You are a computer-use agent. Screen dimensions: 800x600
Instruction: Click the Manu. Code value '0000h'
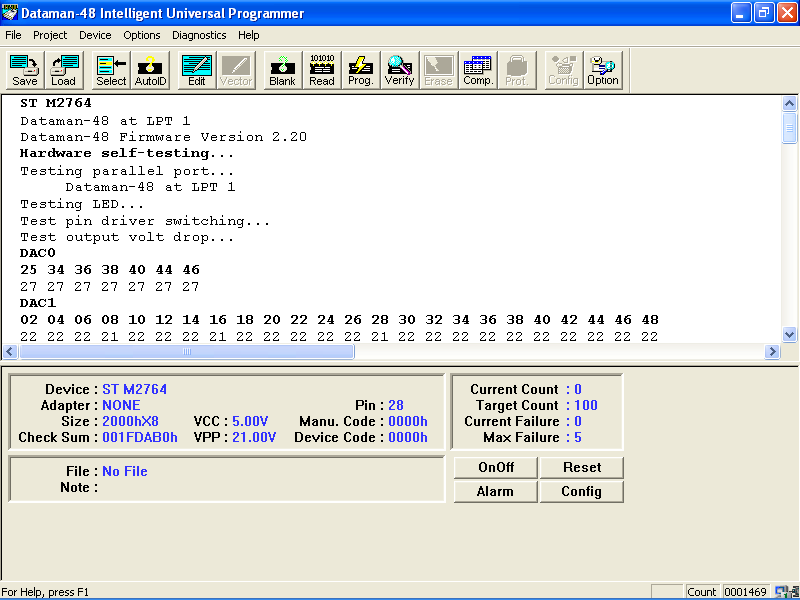408,421
